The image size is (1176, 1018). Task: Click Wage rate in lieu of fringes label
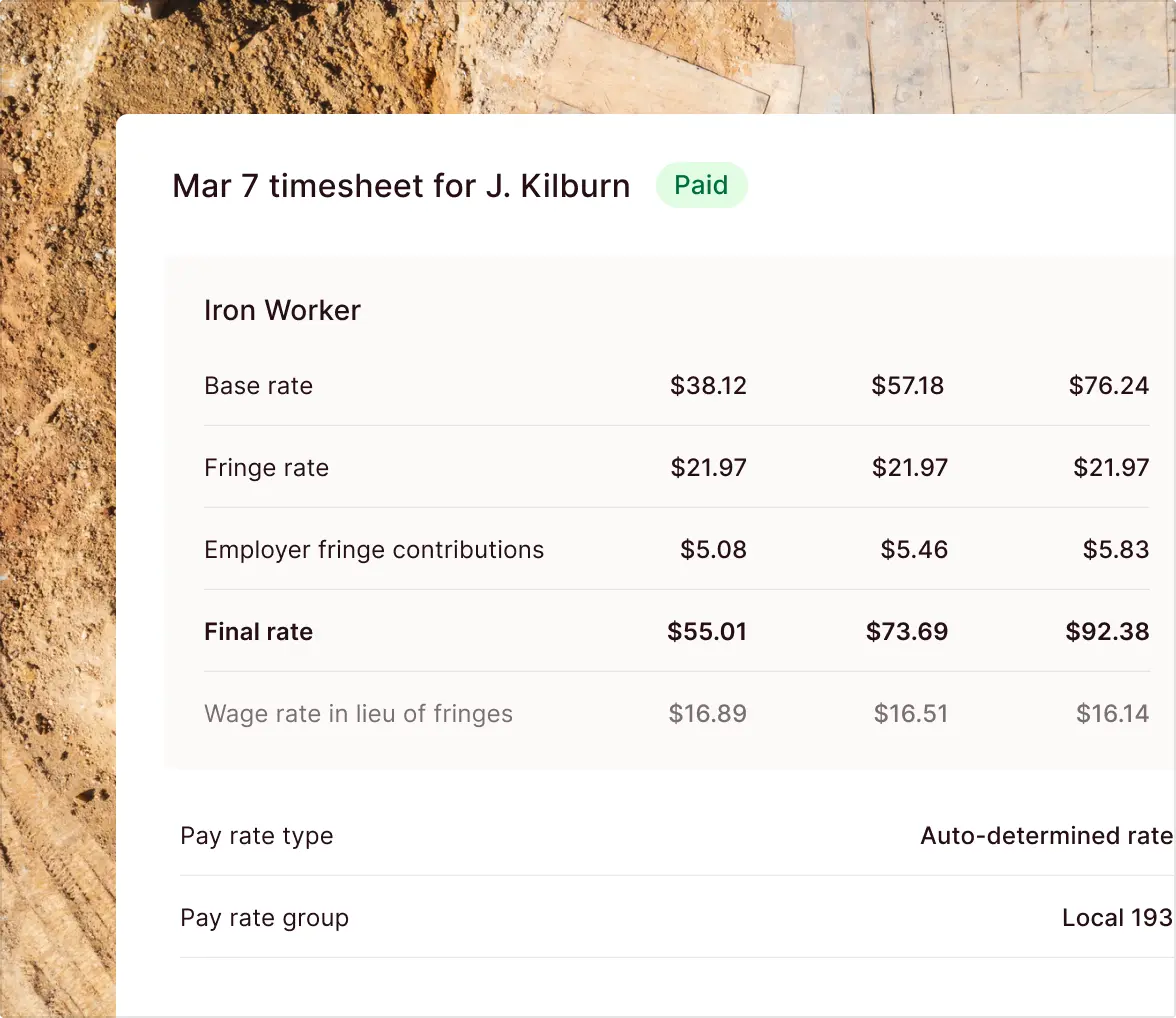(358, 713)
